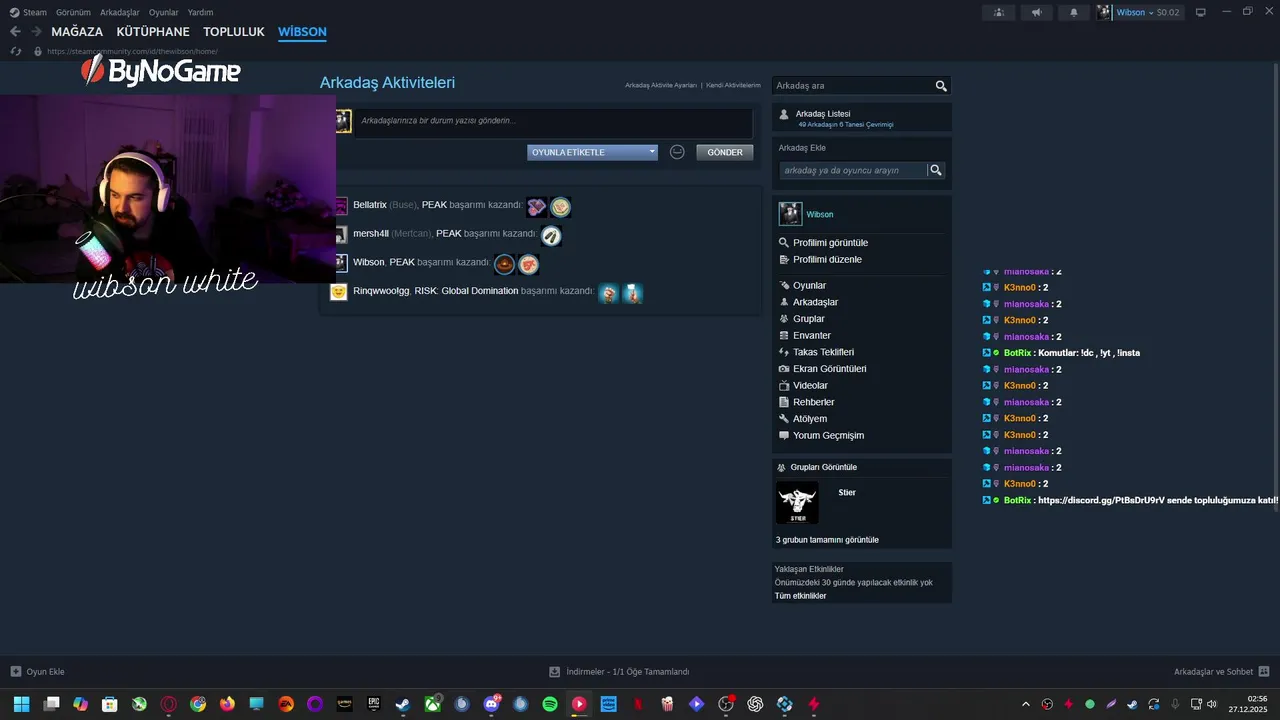Open notifications bell button
1280x720 pixels.
point(1074,12)
